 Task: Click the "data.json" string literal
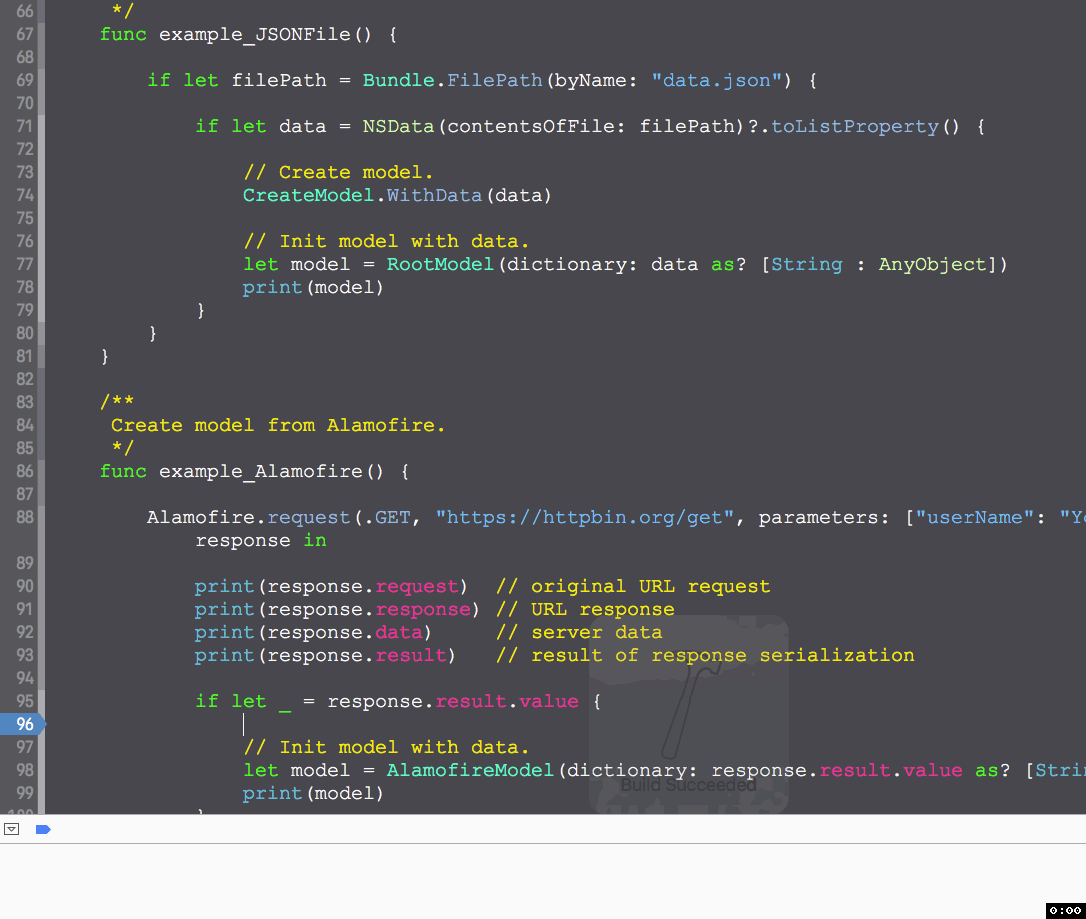(x=716, y=80)
